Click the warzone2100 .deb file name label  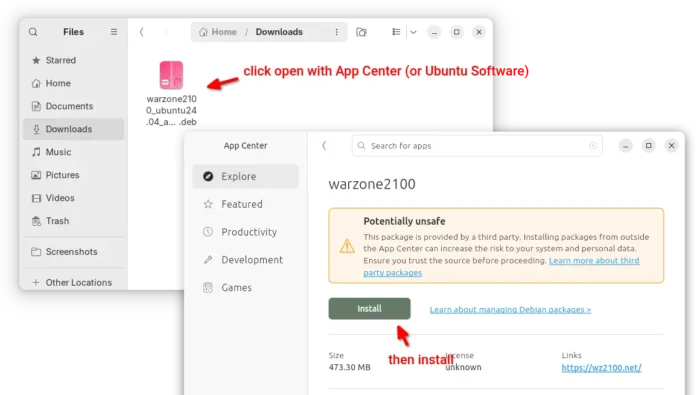[x=171, y=110]
